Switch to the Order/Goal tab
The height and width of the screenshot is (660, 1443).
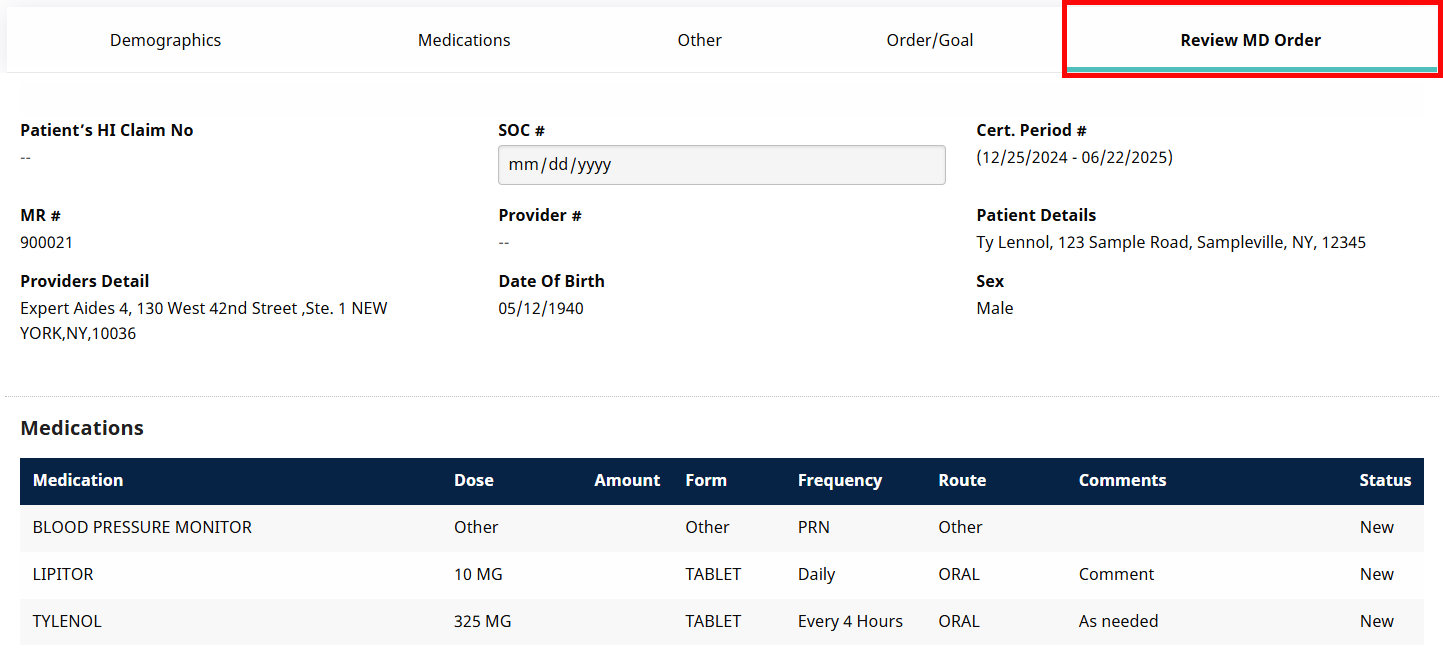pos(929,40)
